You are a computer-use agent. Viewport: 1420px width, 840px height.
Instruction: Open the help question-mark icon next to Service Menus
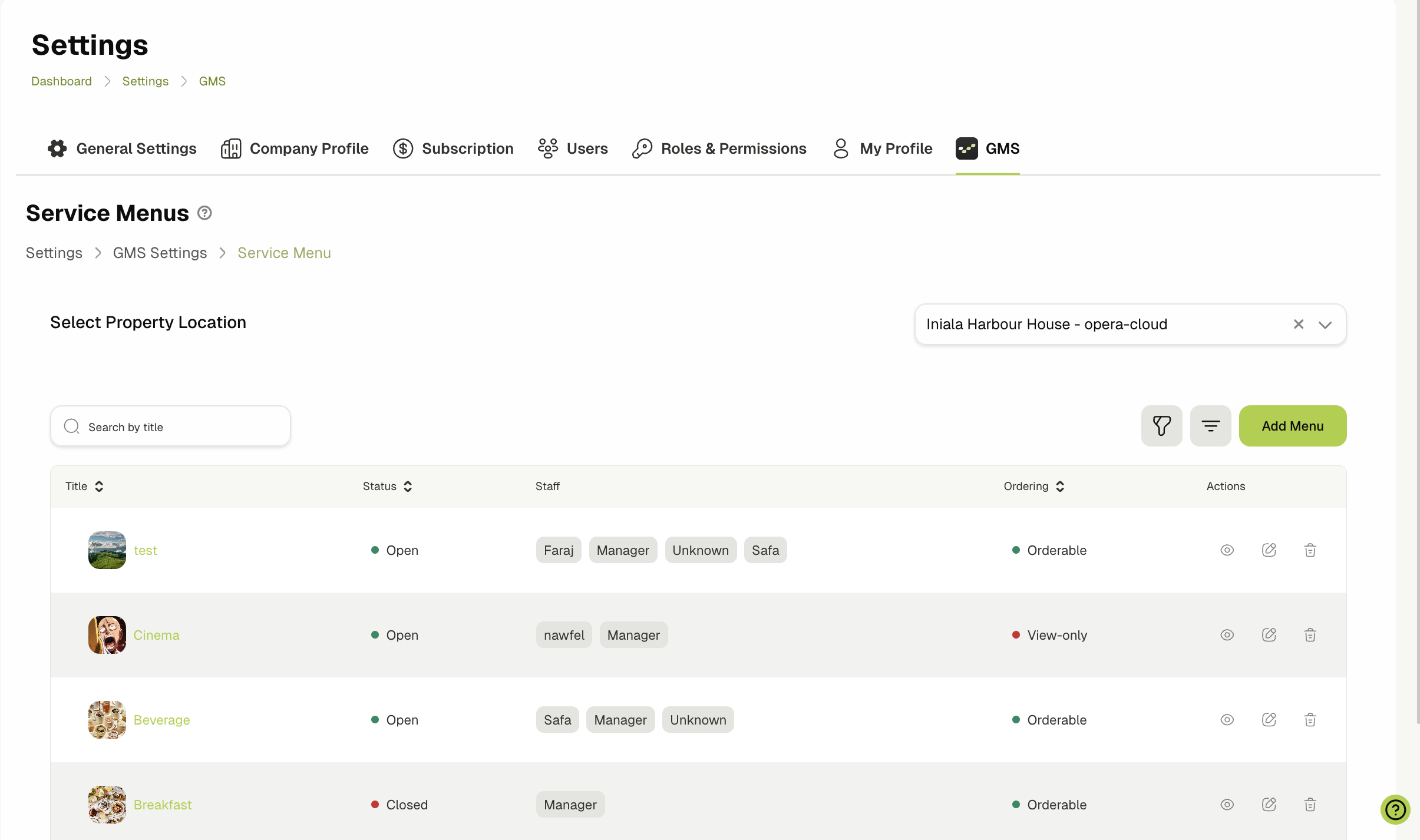(204, 213)
